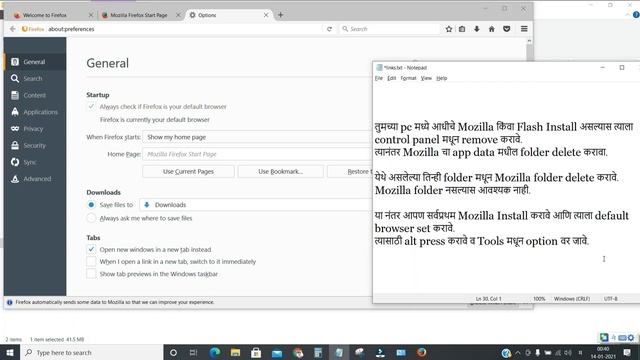Click the volume icon in system tray
The width and height of the screenshot is (640, 360).
(x=568, y=352)
